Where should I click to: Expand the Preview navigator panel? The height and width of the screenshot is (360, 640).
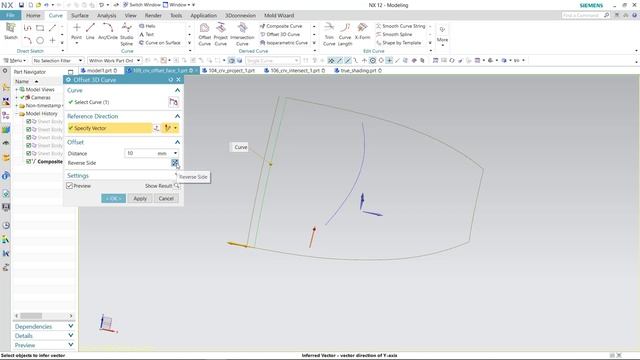(x=71, y=345)
